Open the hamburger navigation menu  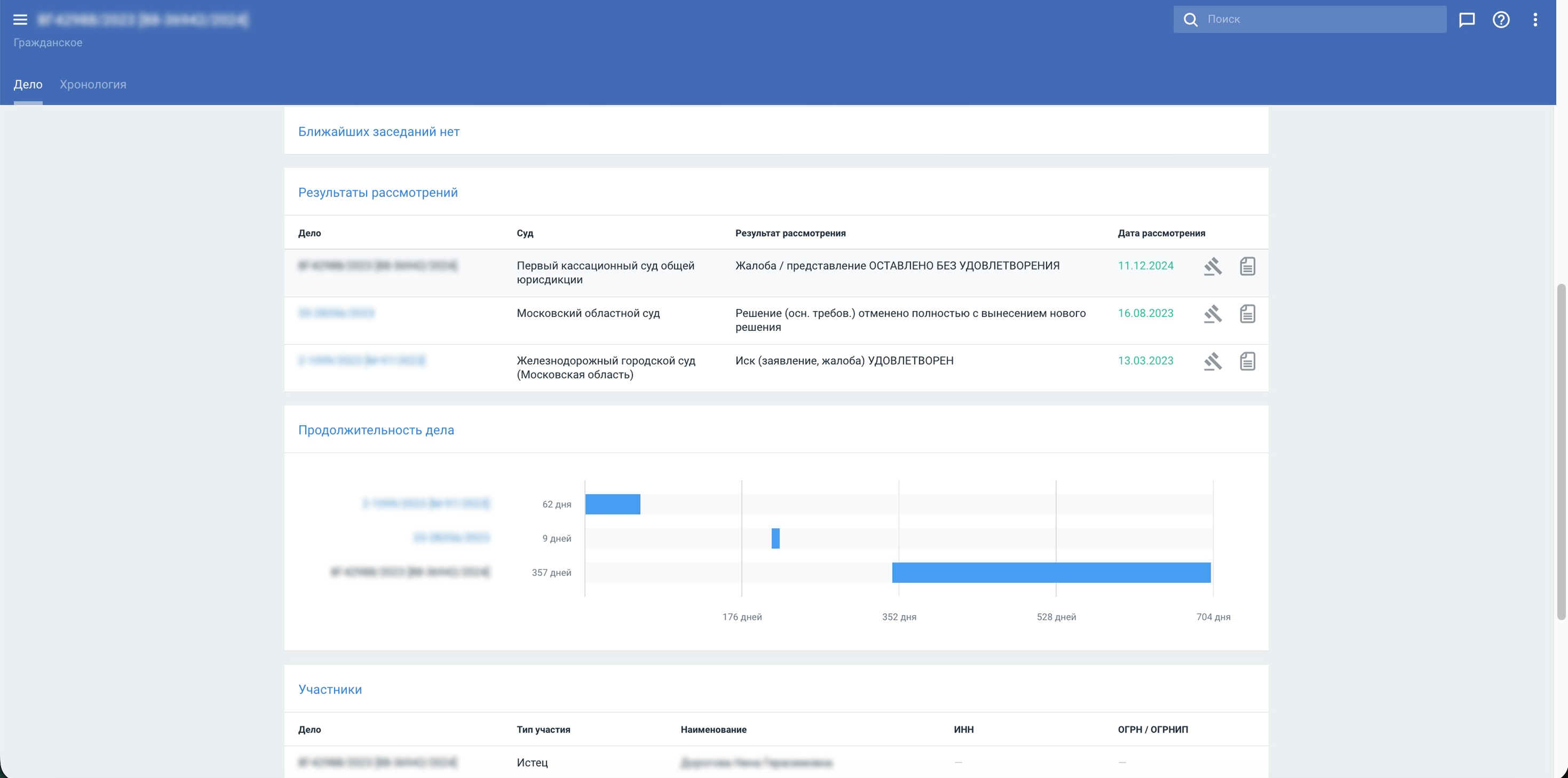pos(20,20)
